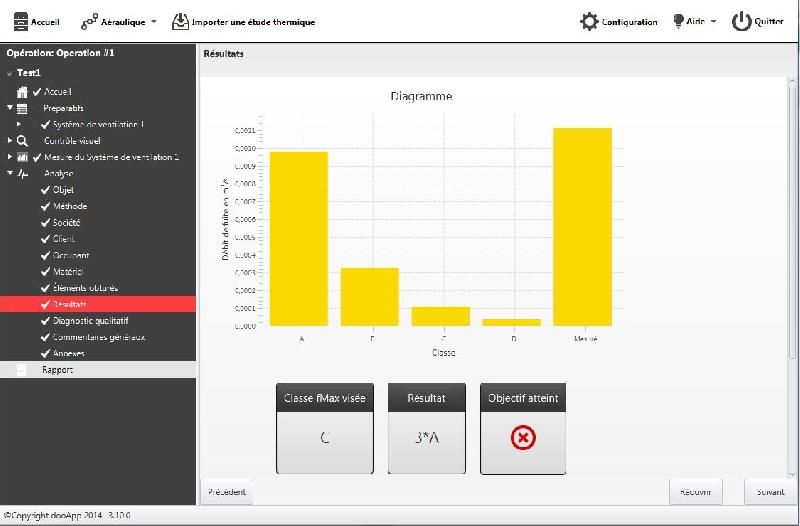Viewport: 800px width, 526px height.
Task: Click the Précédent button
Action: pos(227,492)
